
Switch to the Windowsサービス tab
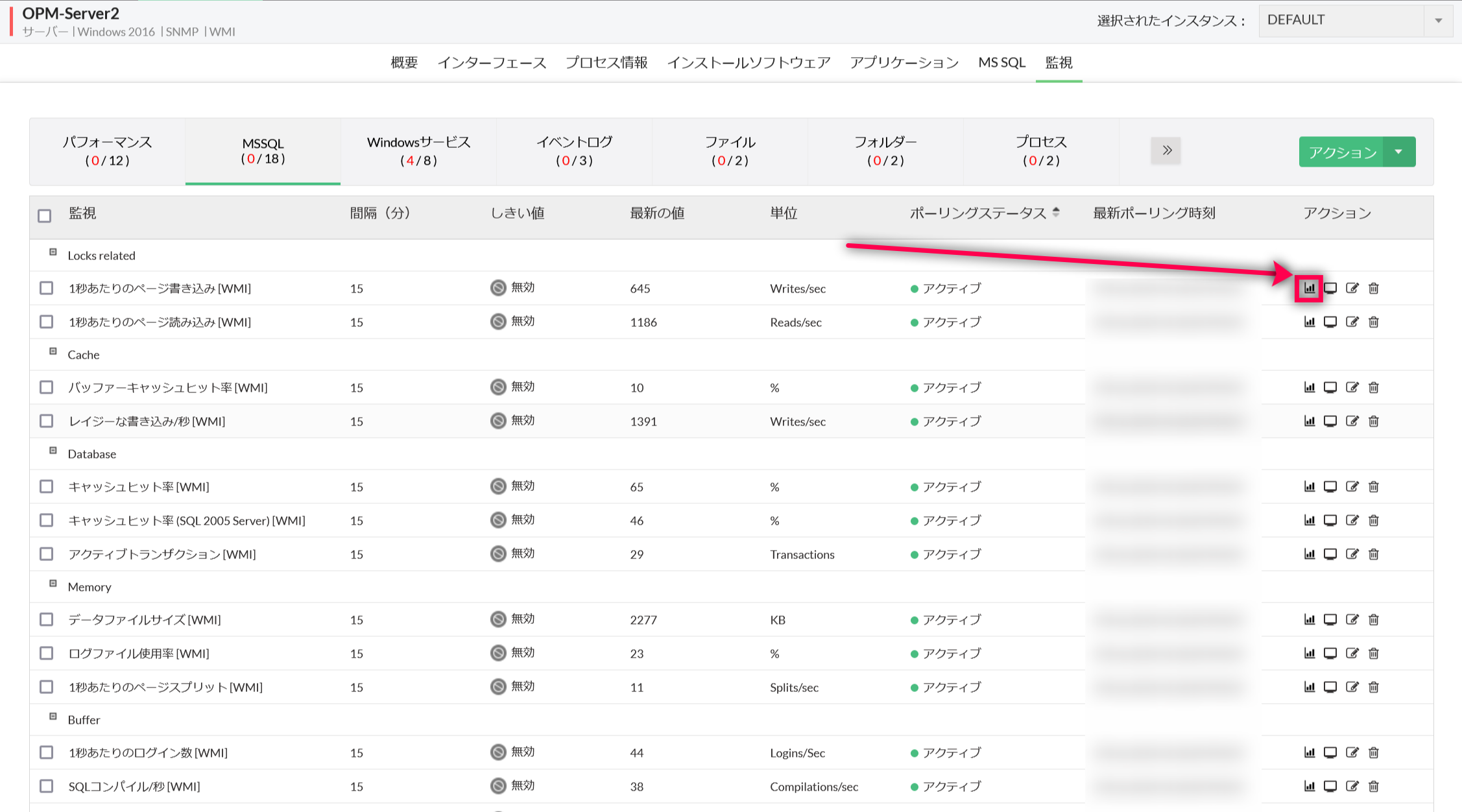click(418, 150)
